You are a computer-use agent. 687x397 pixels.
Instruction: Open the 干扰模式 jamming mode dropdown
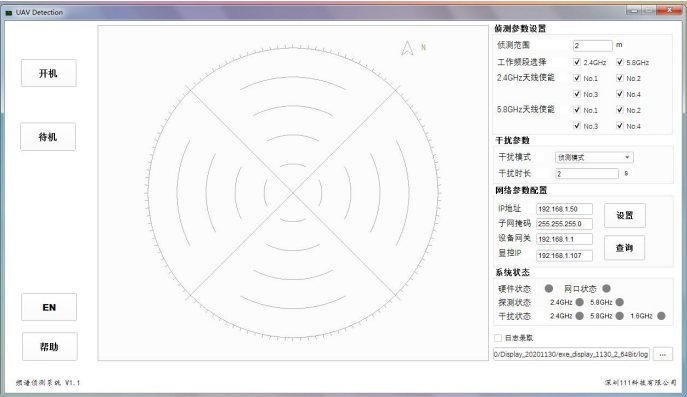pyautogui.click(x=594, y=157)
